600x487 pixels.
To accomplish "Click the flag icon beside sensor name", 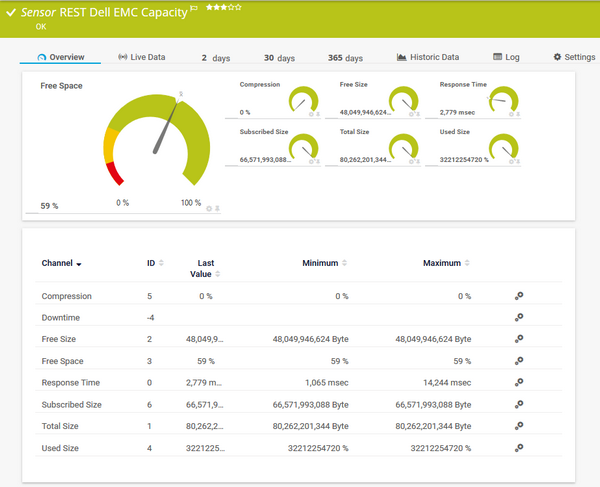I will [194, 8].
